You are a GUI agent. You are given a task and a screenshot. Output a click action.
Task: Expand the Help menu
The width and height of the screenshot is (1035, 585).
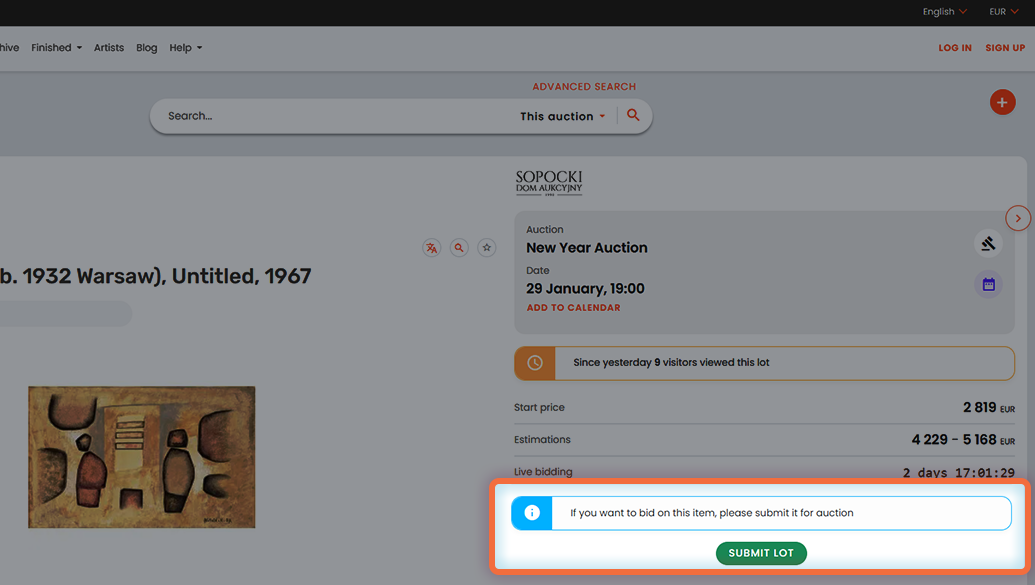185,48
